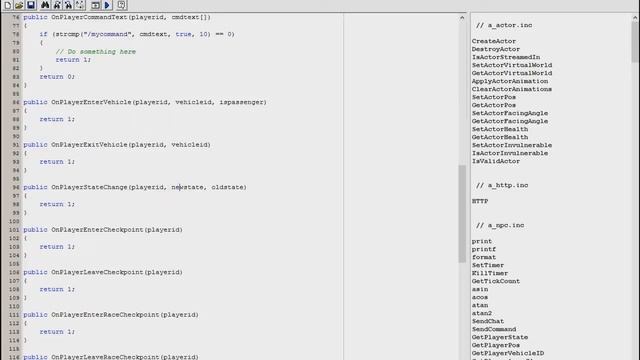Click OnPlayerEnterRaceCheckpoint in the code editor

coord(105,315)
